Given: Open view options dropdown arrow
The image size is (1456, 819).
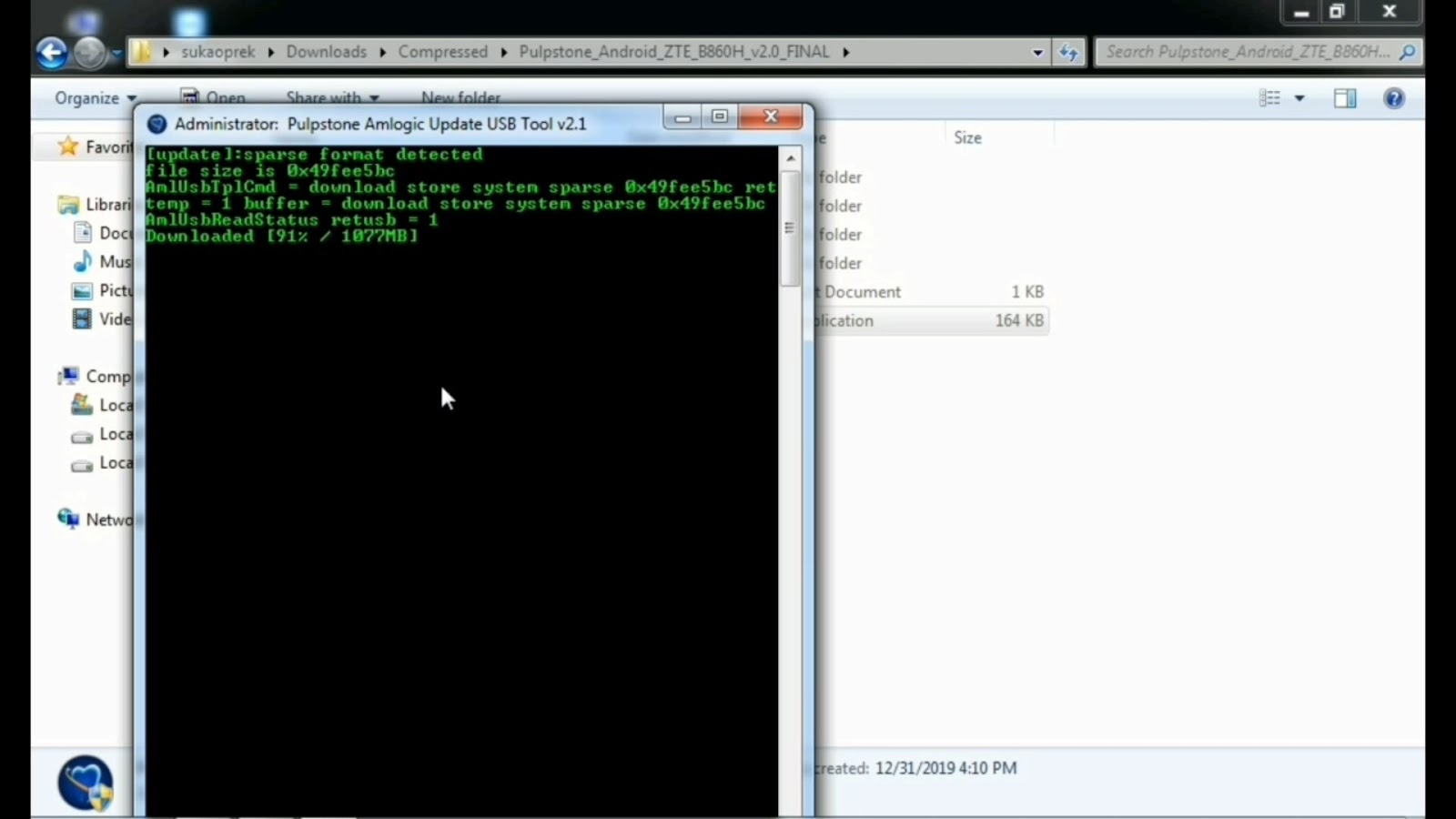Looking at the screenshot, I should click(1299, 98).
